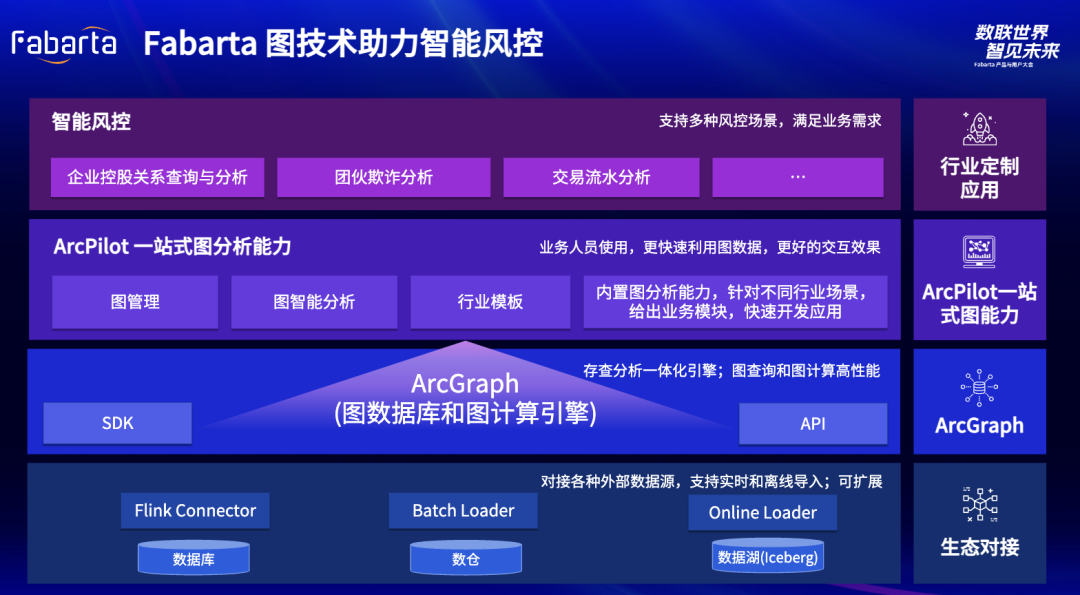Click the ArcPilot 一站式图分析能力 heading
This screenshot has height=595, width=1080.
172,247
